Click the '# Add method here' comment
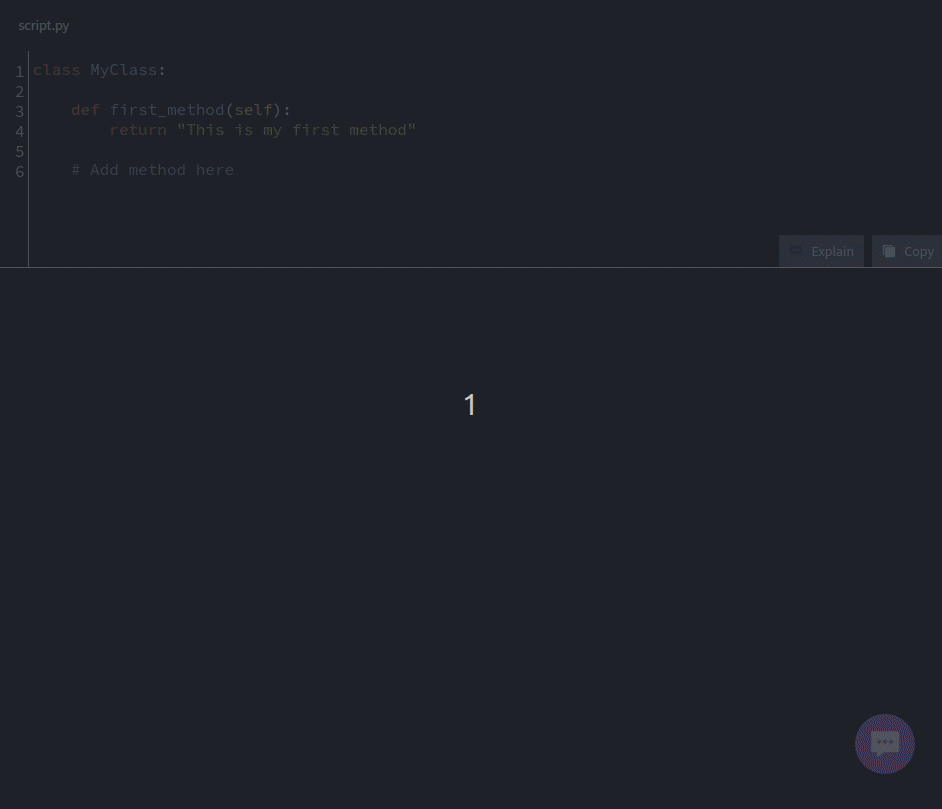This screenshot has width=942, height=809. point(152,170)
